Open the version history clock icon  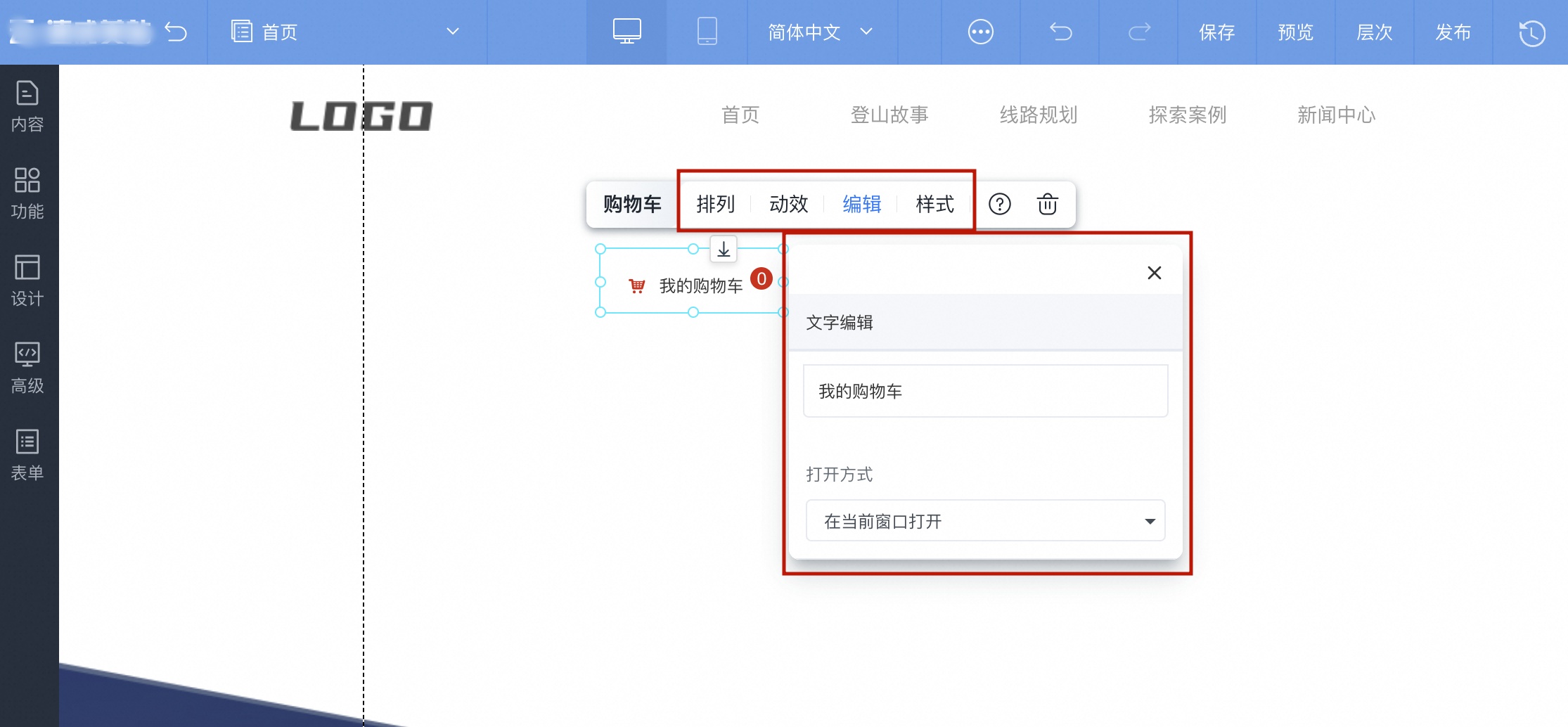1531,33
